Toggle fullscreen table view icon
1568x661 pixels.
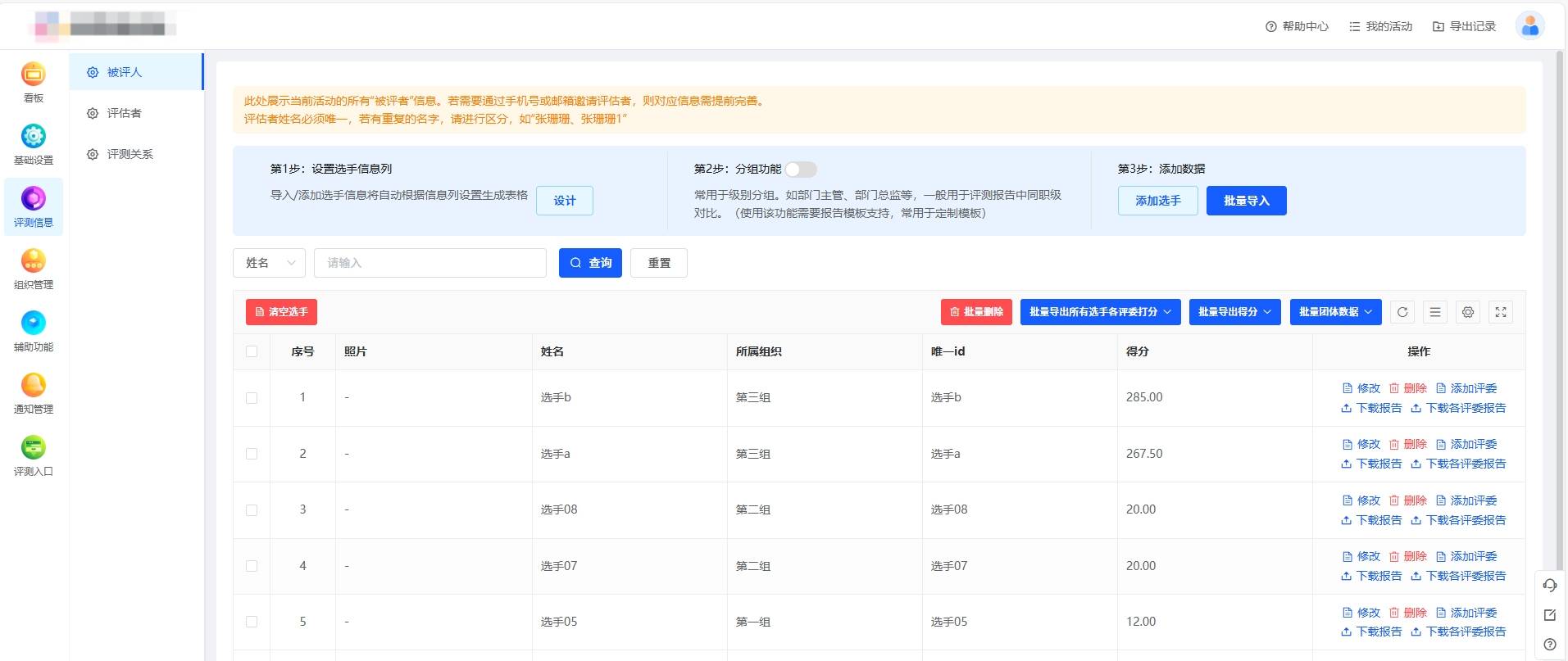click(x=1501, y=312)
